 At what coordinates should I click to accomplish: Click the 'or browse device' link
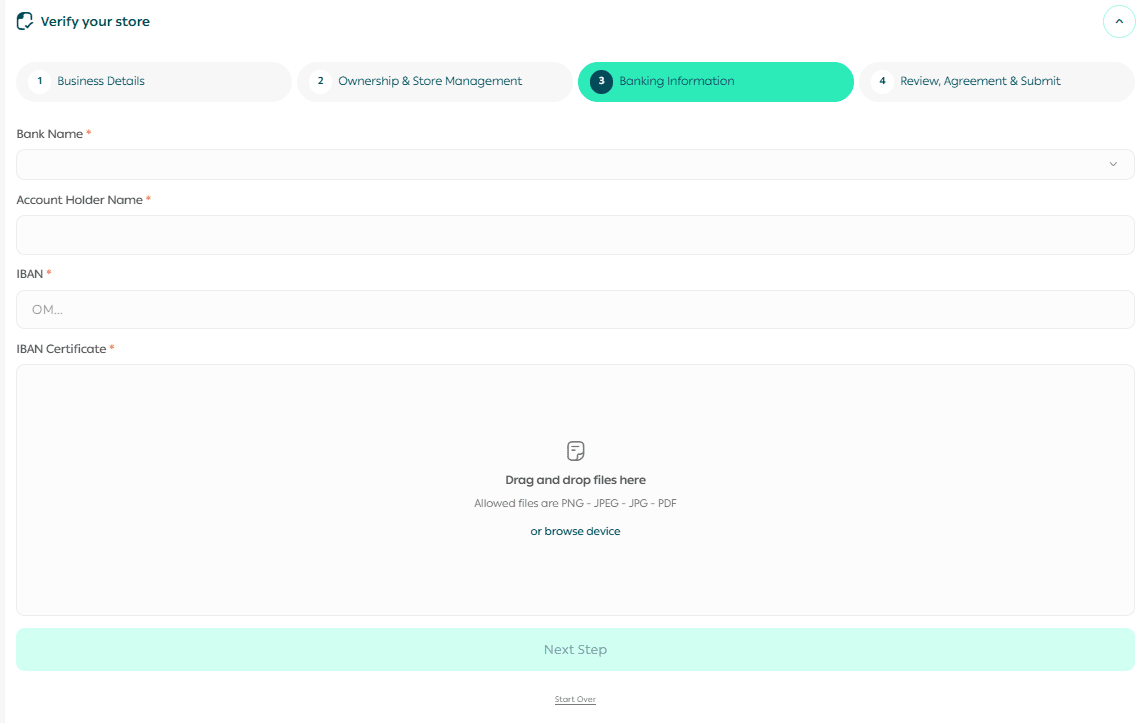(x=575, y=532)
